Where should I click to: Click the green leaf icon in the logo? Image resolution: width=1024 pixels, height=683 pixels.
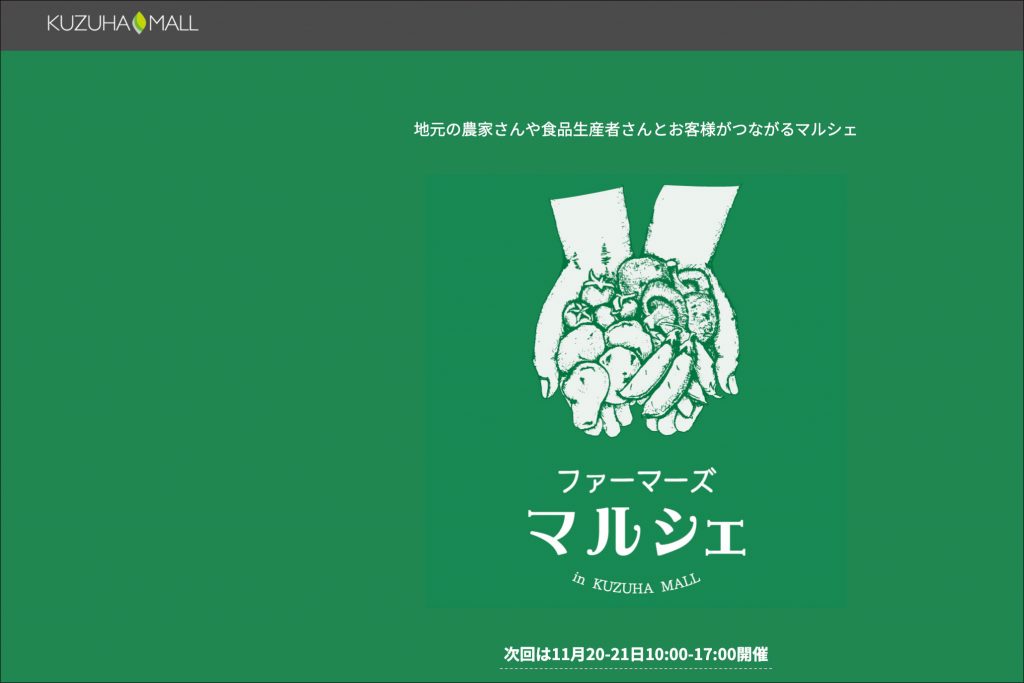[140, 22]
